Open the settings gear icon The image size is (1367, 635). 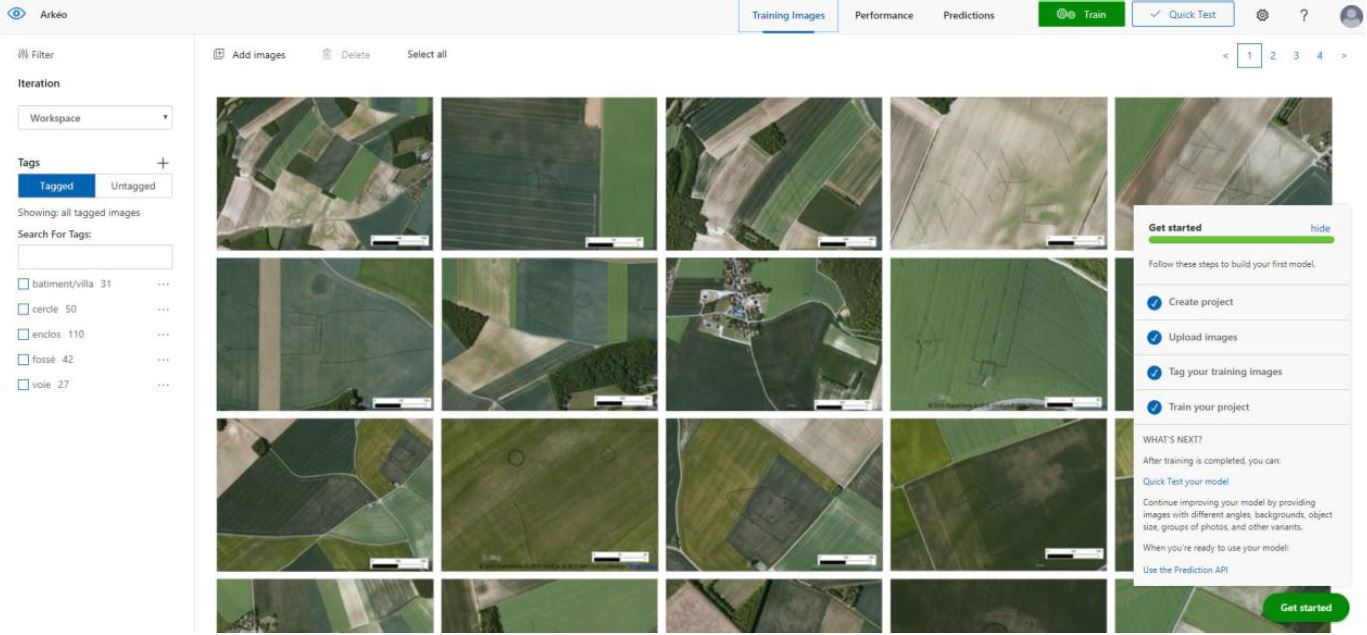(1262, 15)
